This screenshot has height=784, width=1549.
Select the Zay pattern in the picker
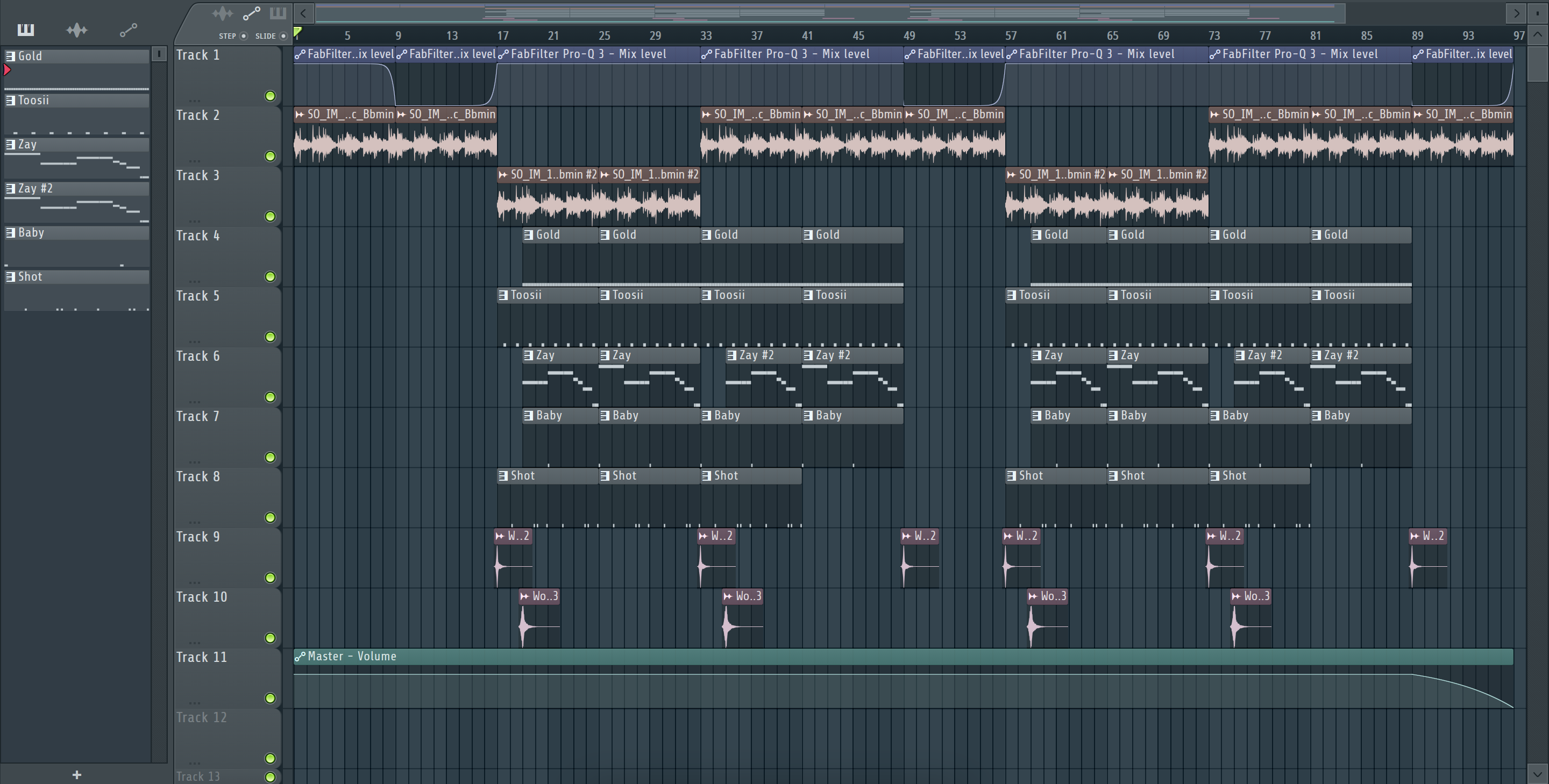(76, 144)
